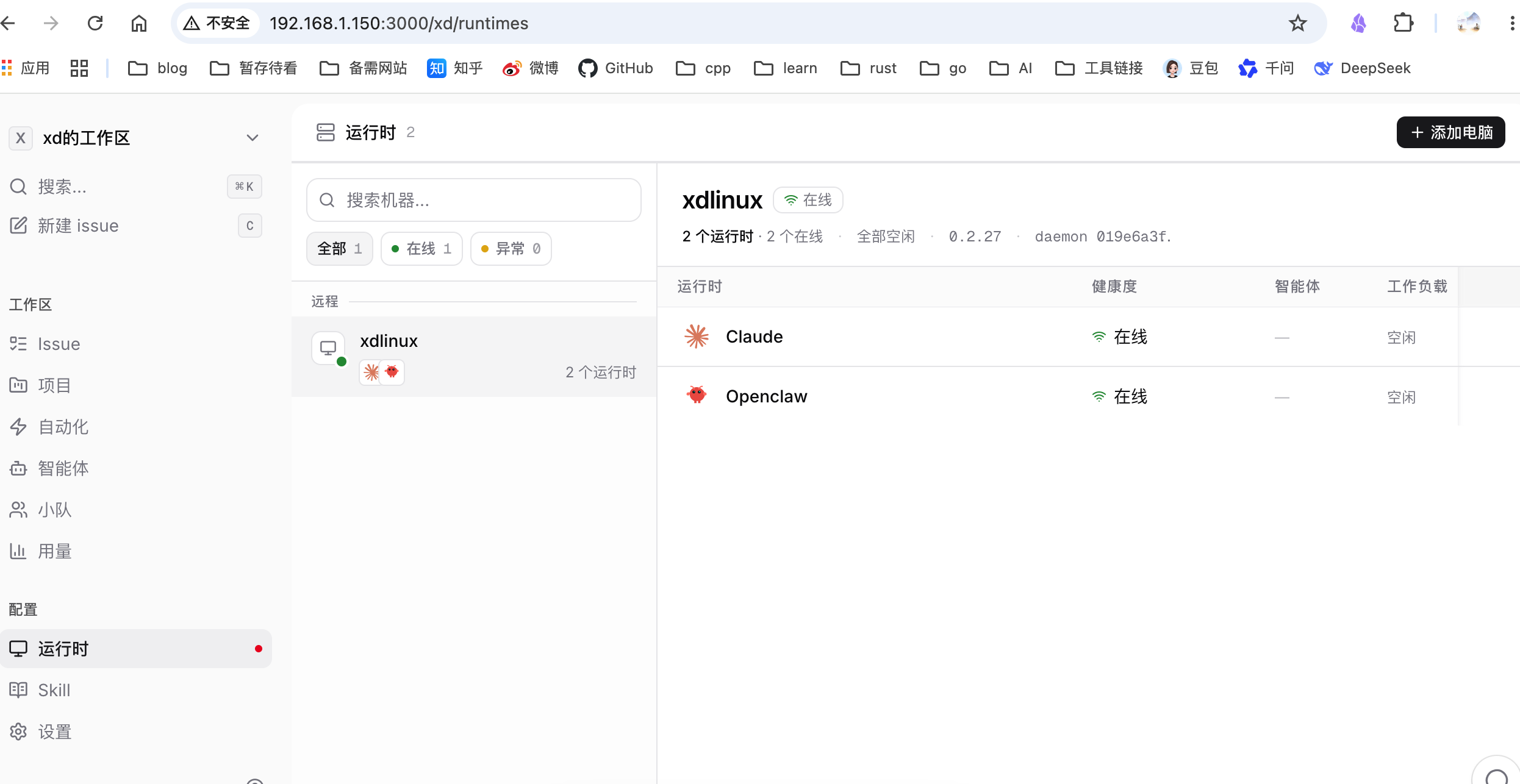Screen dimensions: 1520x784
Task: Expand the xd的工作区 workspace switcher
Action: coord(135,138)
